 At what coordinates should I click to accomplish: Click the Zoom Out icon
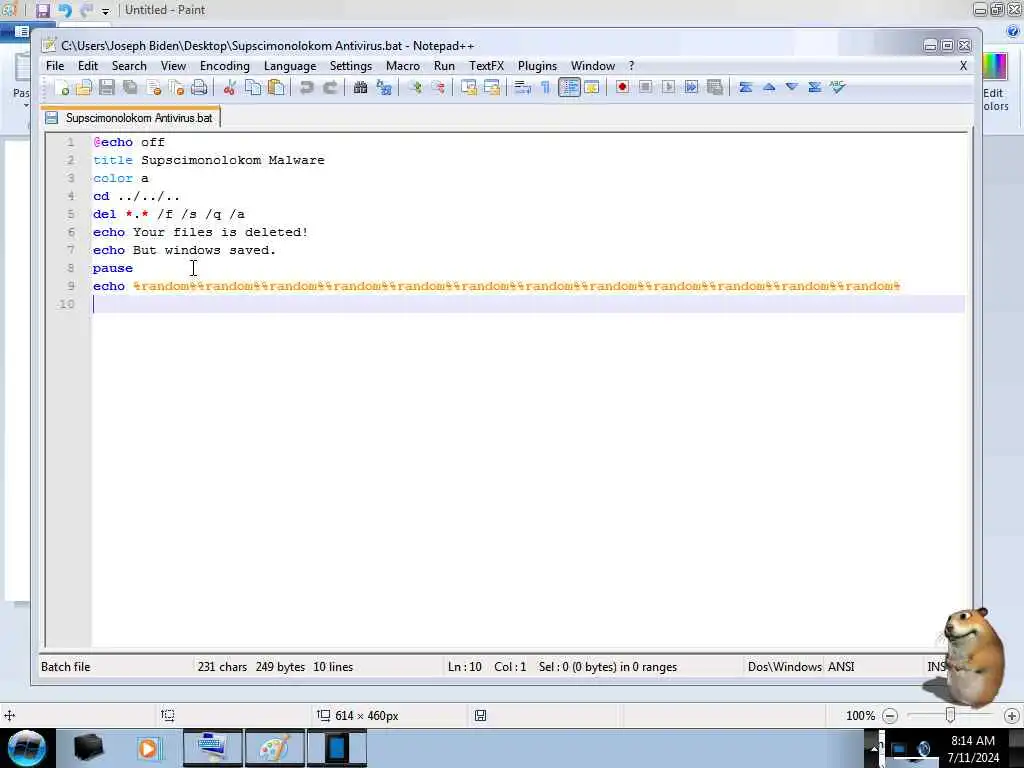(438, 88)
